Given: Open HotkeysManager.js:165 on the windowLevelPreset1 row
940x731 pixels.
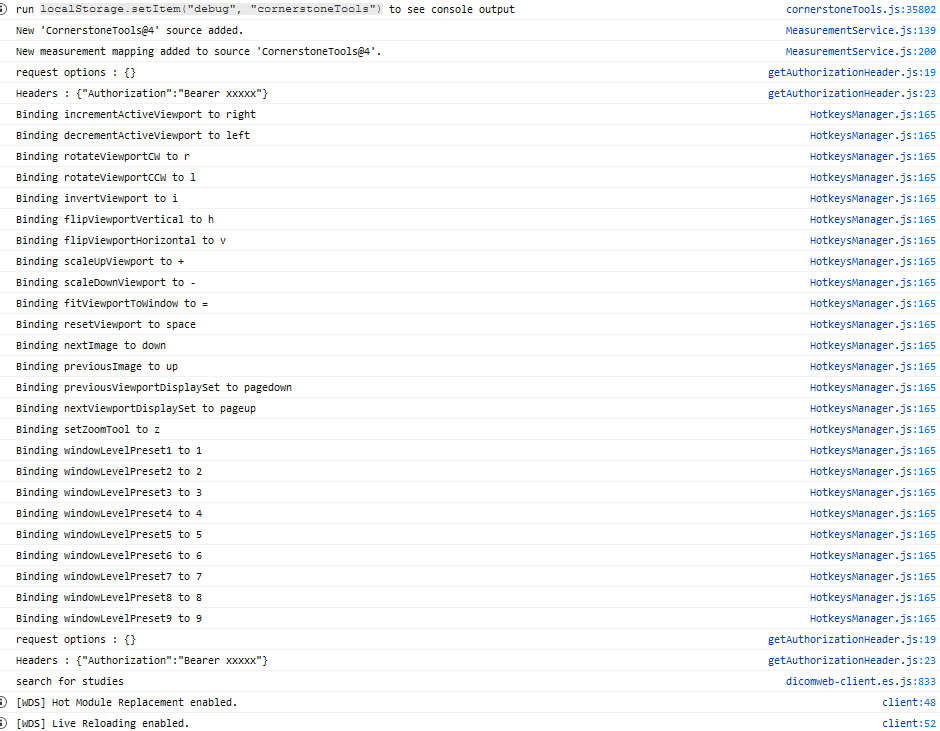Looking at the screenshot, I should point(873,450).
